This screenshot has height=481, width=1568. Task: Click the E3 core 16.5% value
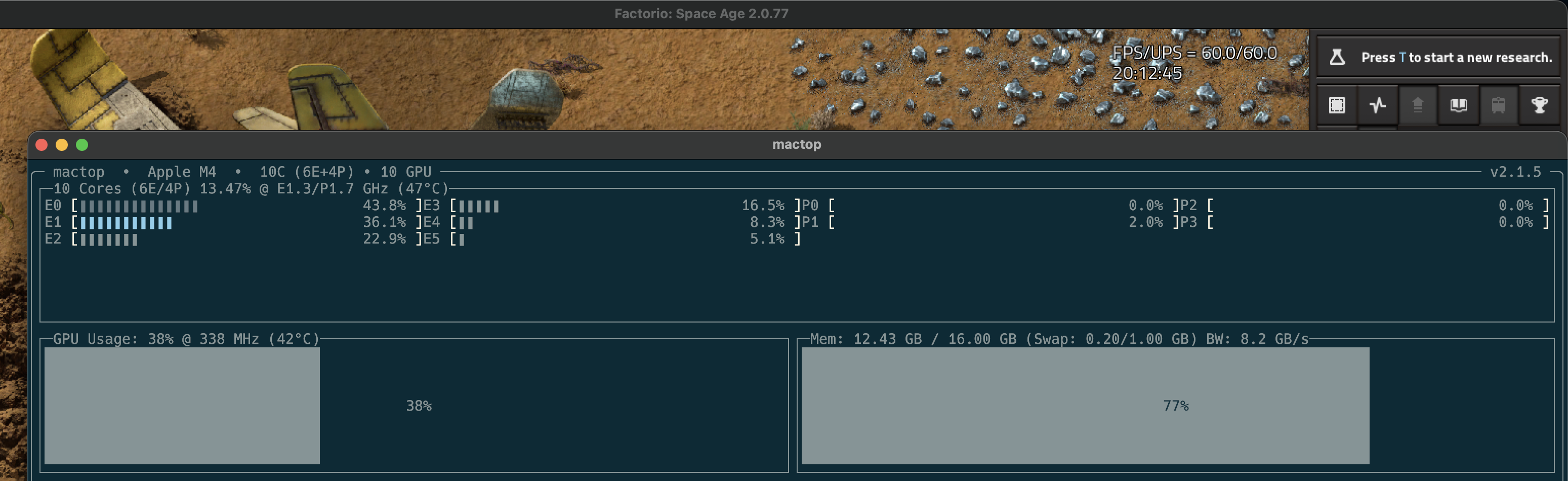(763, 206)
